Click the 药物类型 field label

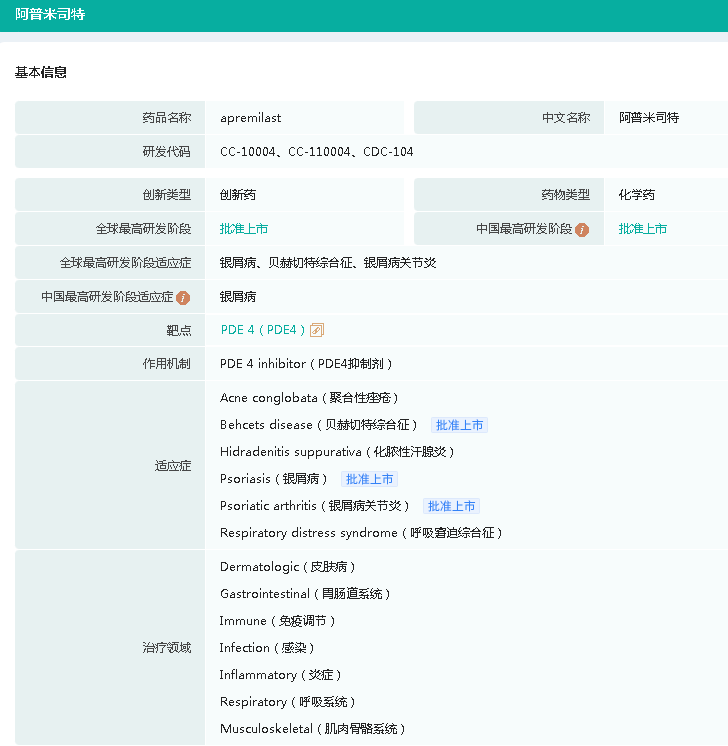[566, 195]
